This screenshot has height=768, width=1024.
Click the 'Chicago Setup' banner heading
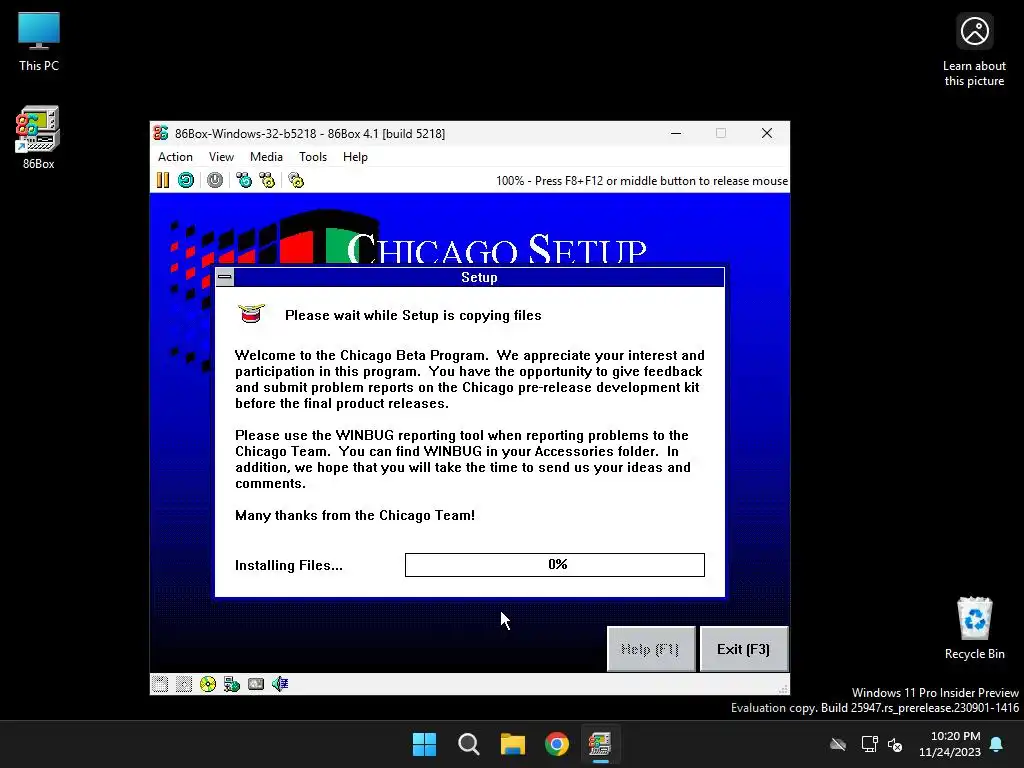496,249
